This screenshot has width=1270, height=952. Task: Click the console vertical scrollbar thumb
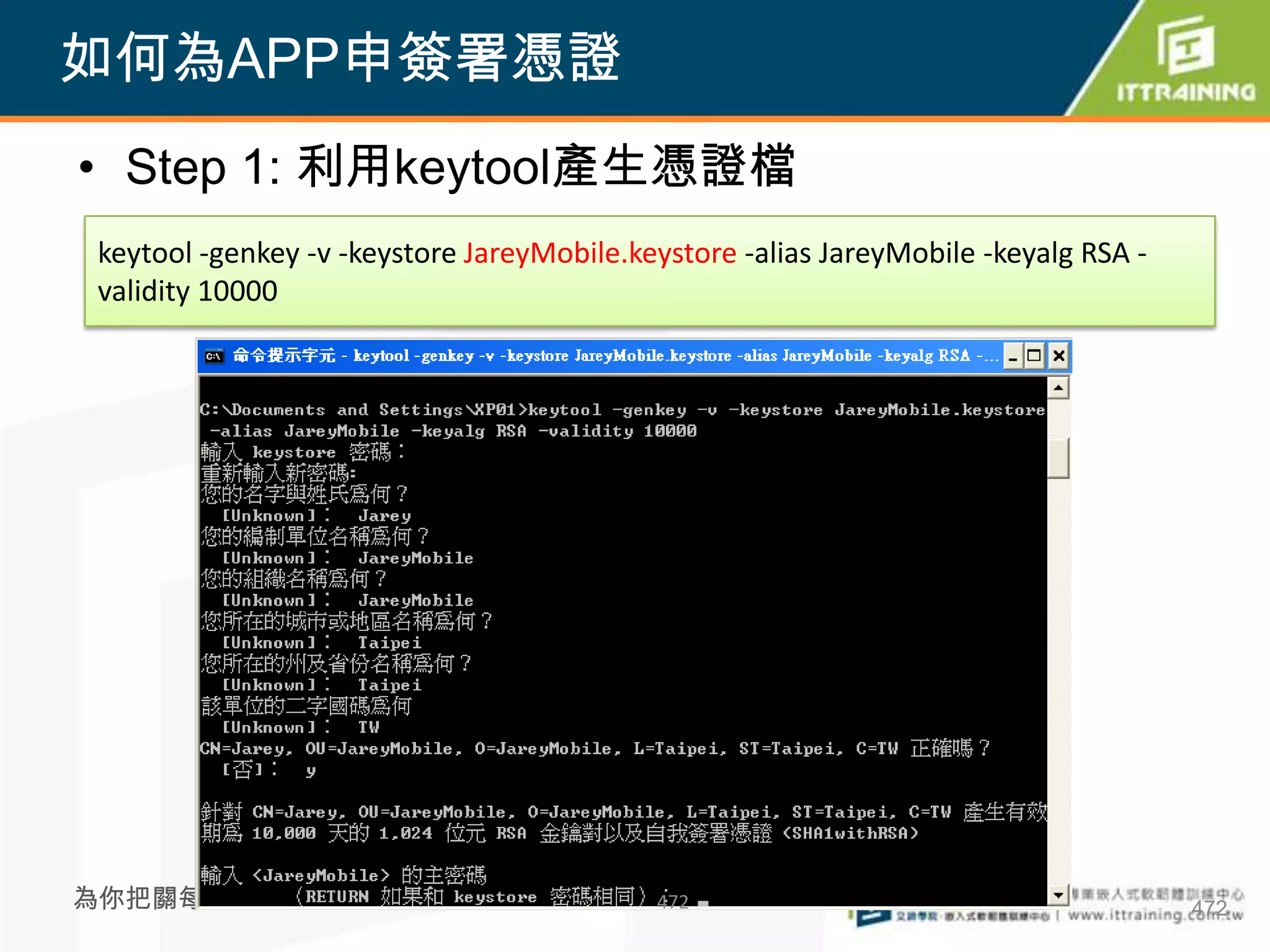pos(1058,458)
